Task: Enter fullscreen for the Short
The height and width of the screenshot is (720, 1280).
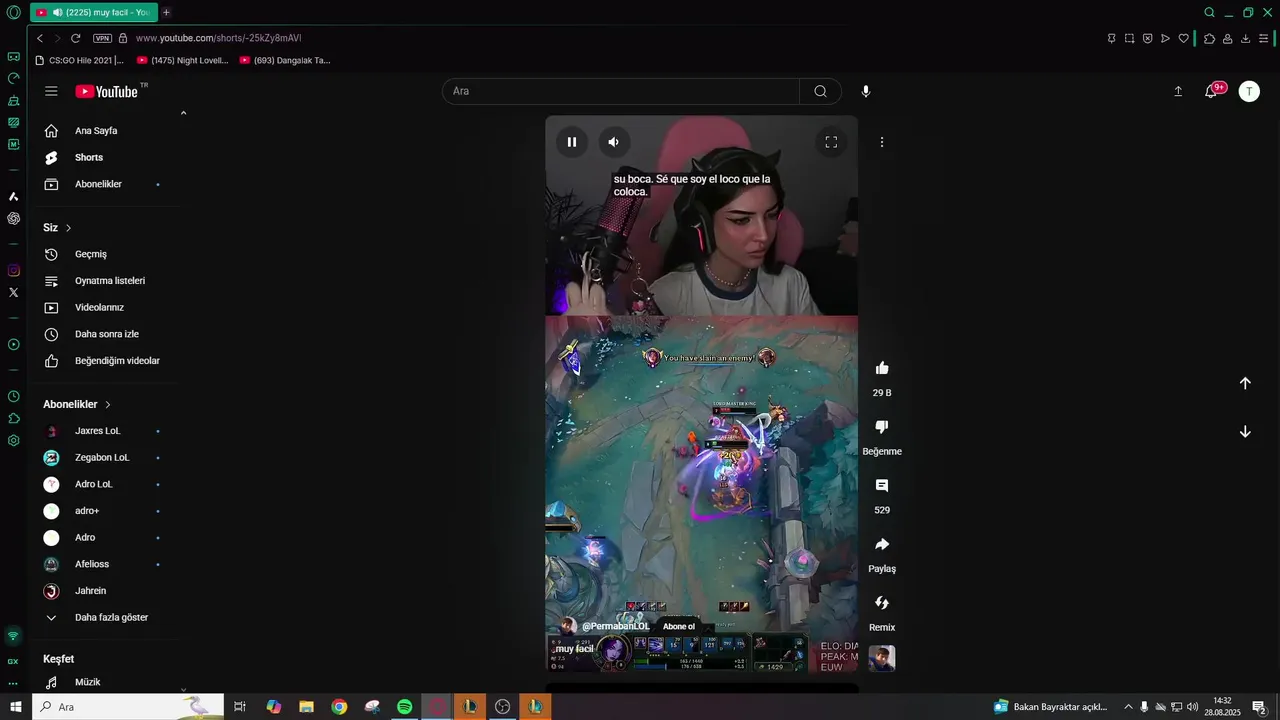Action: tap(831, 142)
